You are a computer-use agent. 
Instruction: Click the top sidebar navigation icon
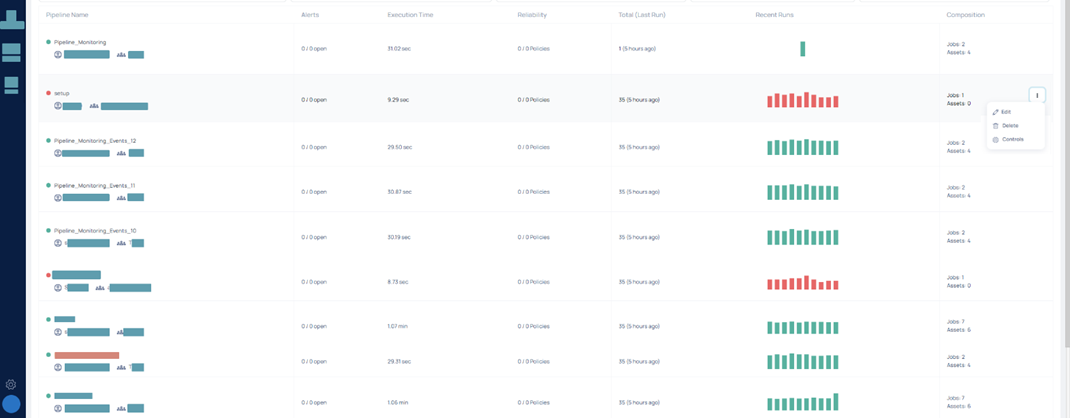click(11, 19)
